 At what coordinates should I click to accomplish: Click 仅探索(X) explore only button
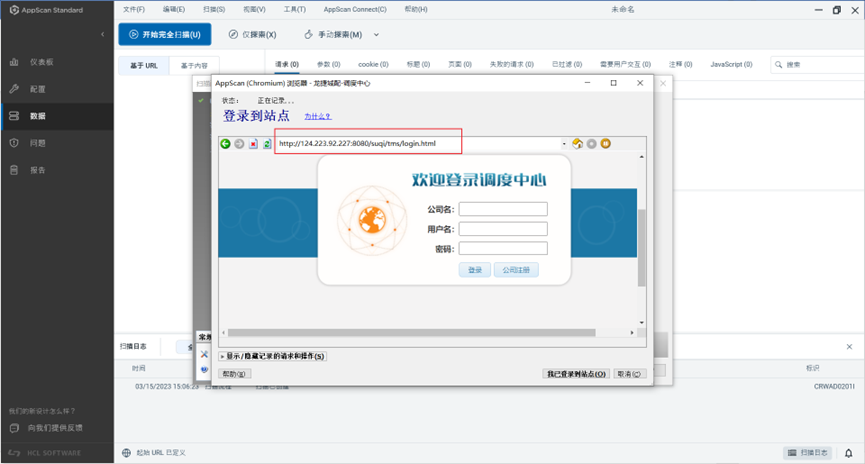pyautogui.click(x=253, y=34)
